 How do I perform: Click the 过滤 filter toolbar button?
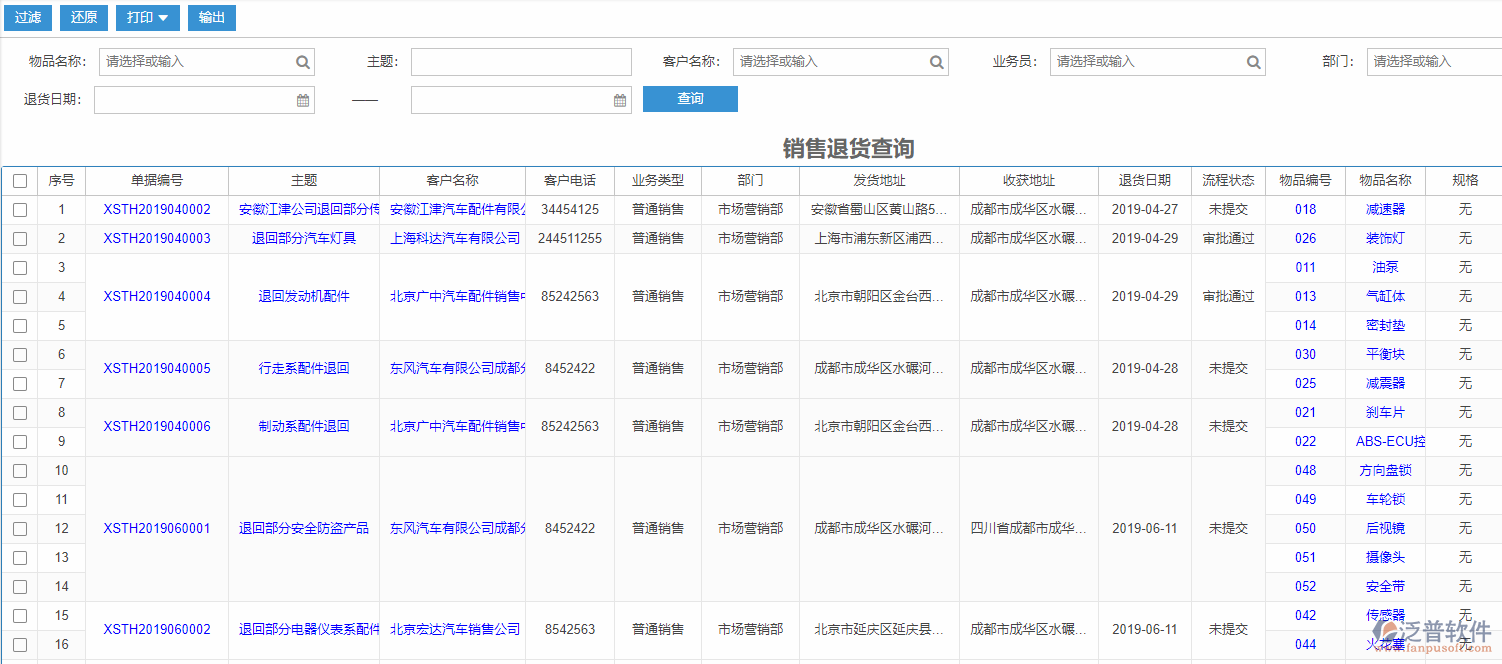(x=27, y=17)
